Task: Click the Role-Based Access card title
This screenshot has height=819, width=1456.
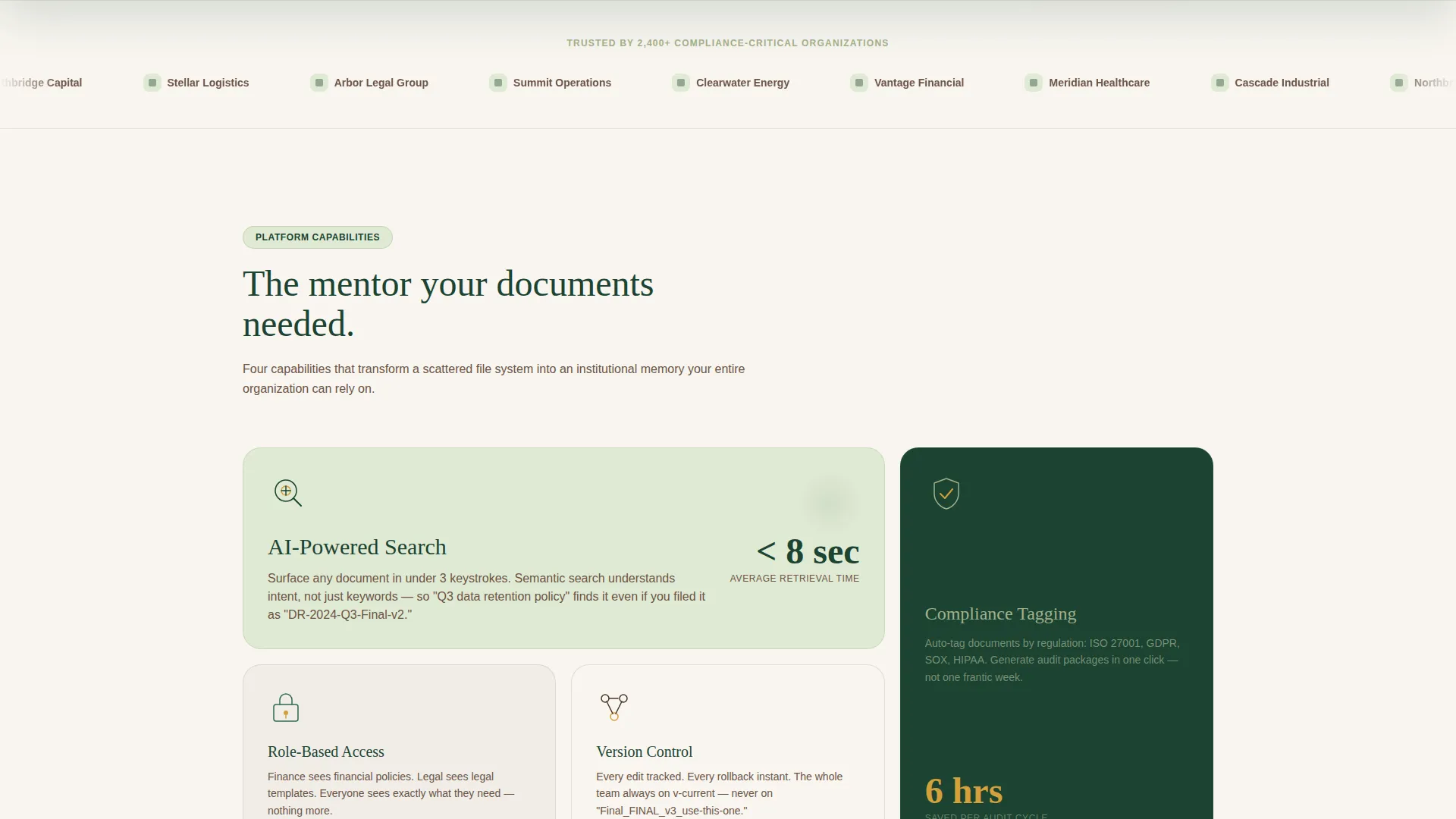Action: [326, 752]
